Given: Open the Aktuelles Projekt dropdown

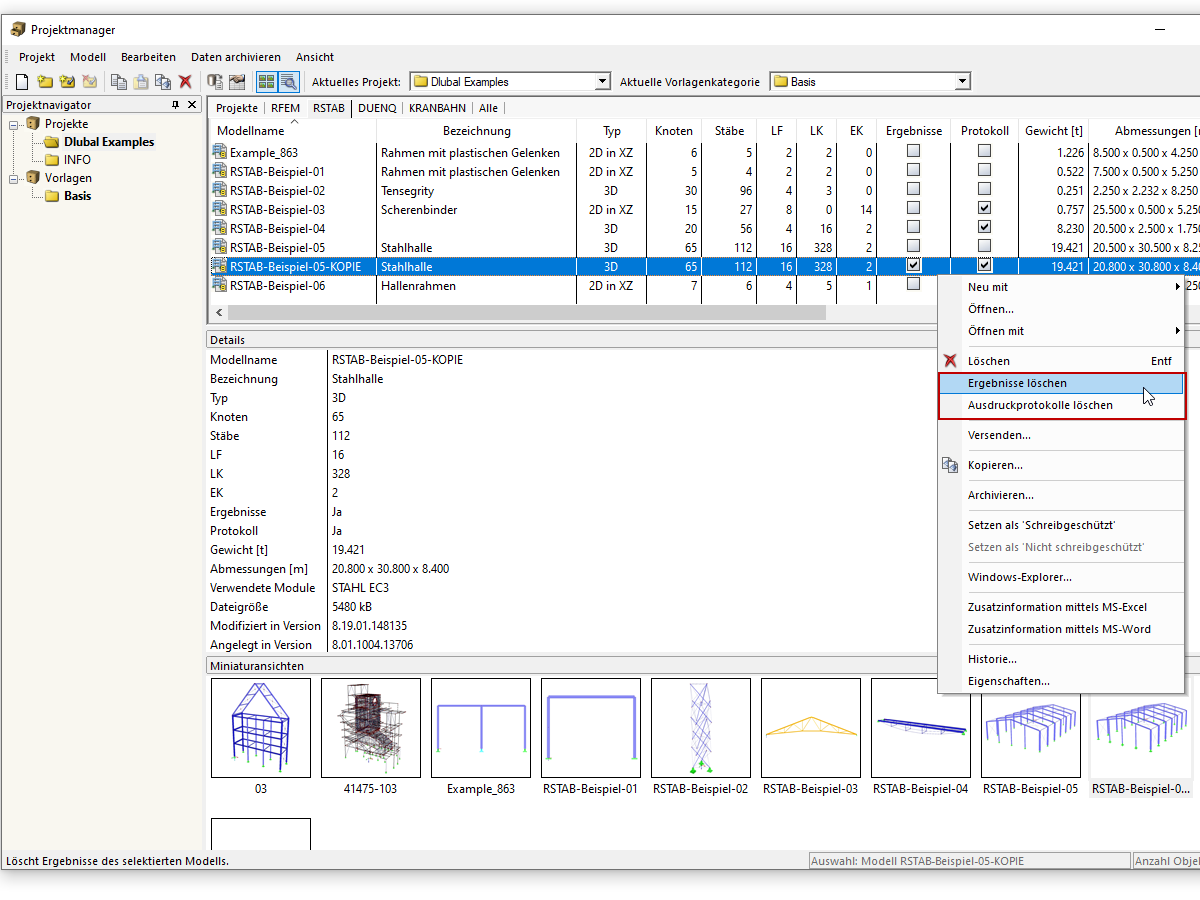Looking at the screenshot, I should coord(602,82).
